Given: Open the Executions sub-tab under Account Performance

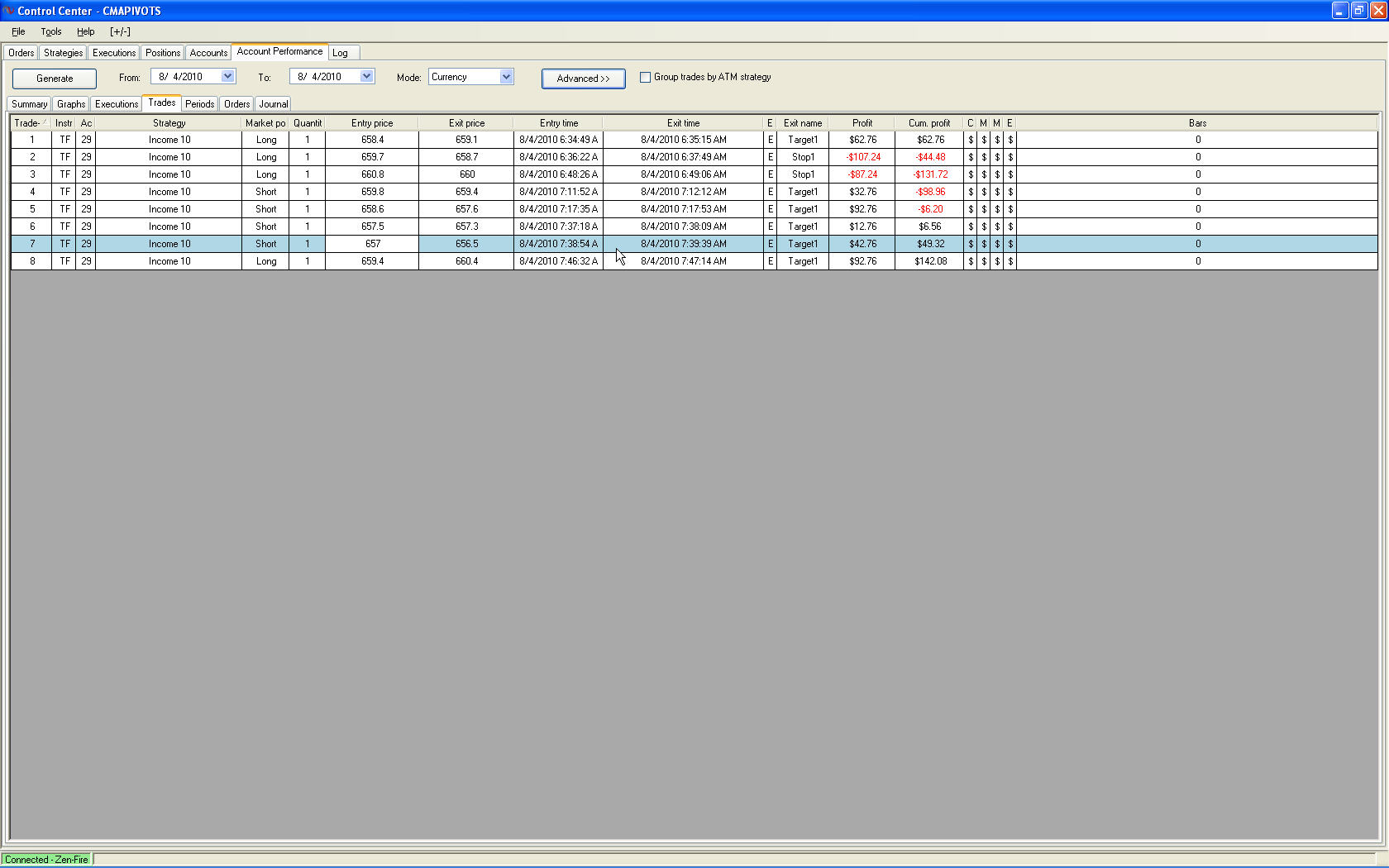Looking at the screenshot, I should [x=117, y=104].
